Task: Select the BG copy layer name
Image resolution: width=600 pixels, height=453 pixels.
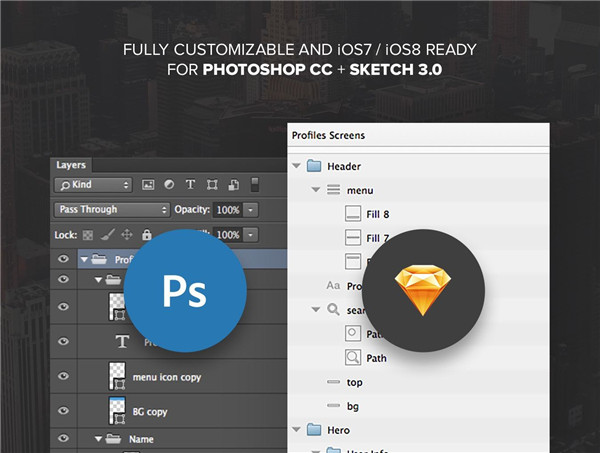Action: coord(150,412)
